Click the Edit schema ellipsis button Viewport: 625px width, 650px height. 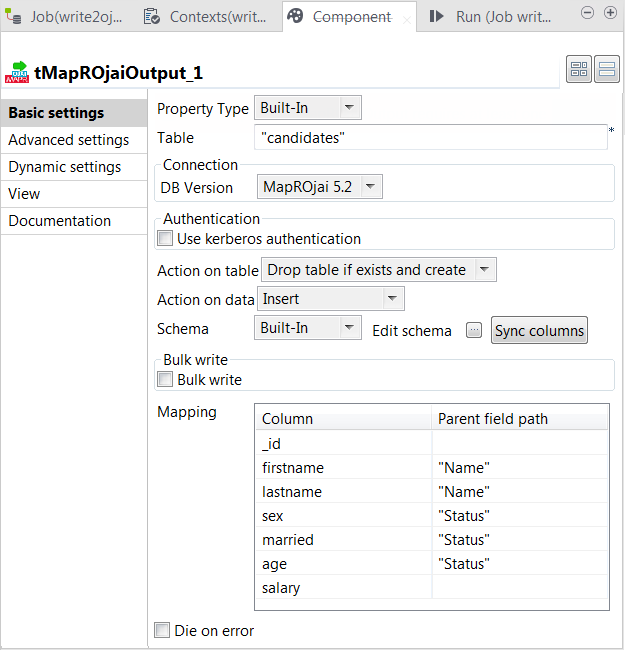pyautogui.click(x=474, y=331)
